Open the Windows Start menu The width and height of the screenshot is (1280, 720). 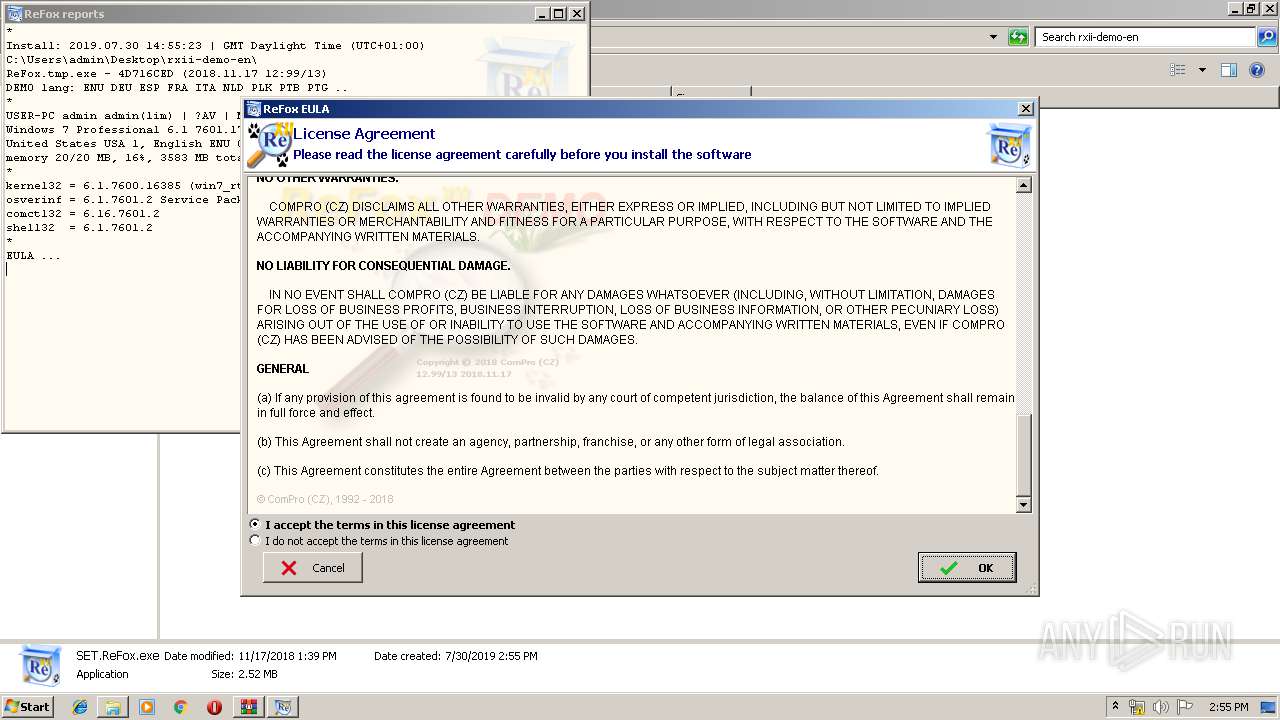point(28,707)
